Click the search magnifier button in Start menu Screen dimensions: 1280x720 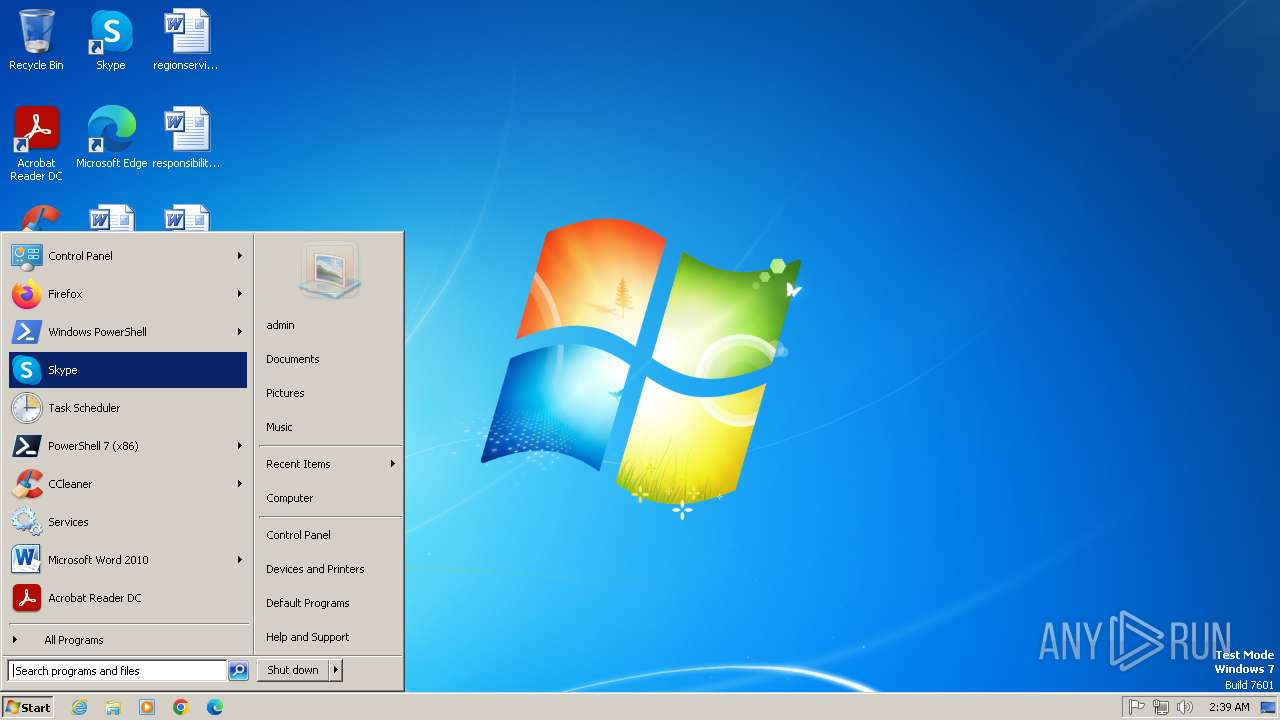pos(238,671)
